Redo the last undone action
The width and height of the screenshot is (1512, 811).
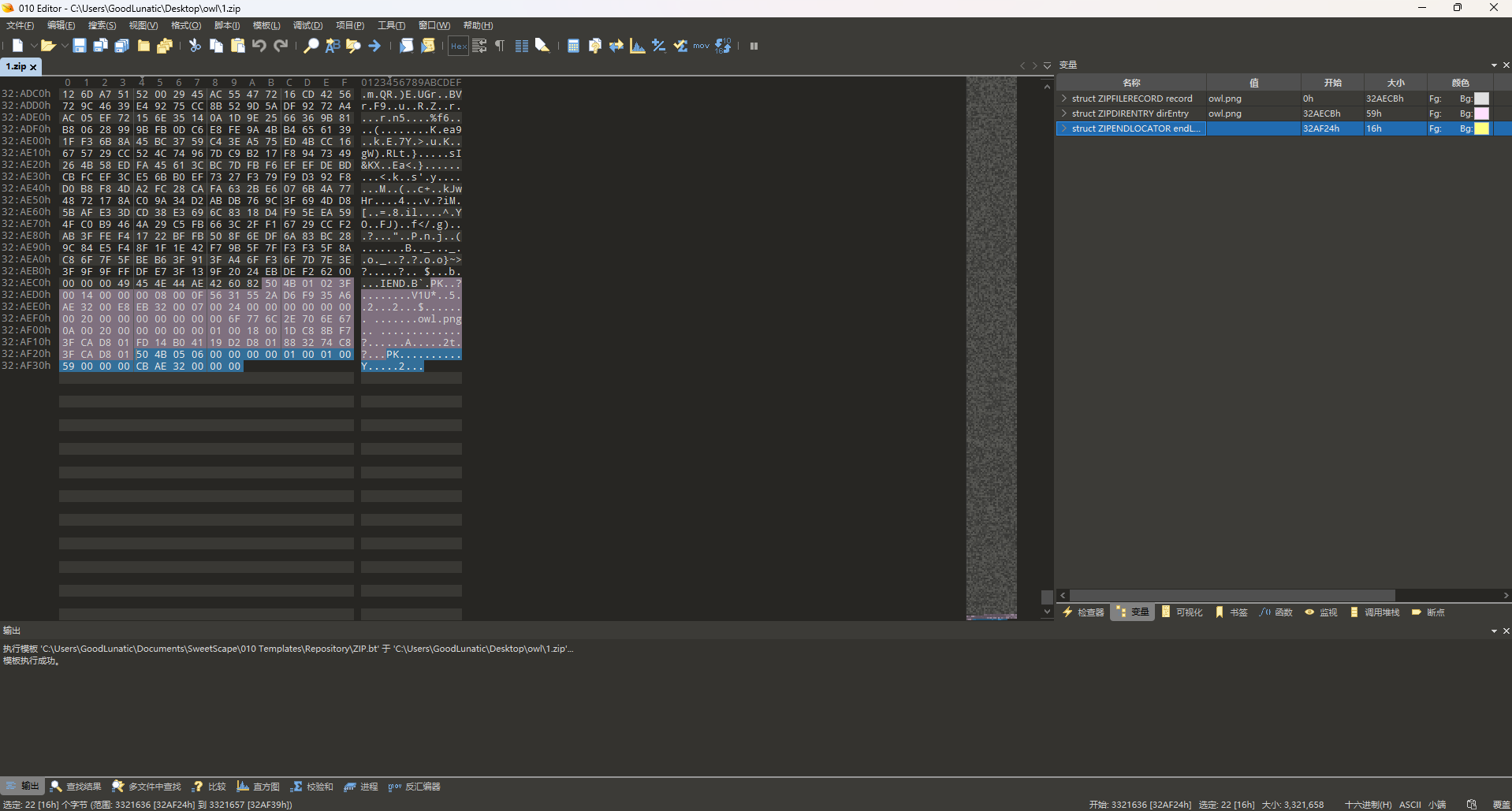tap(280, 46)
